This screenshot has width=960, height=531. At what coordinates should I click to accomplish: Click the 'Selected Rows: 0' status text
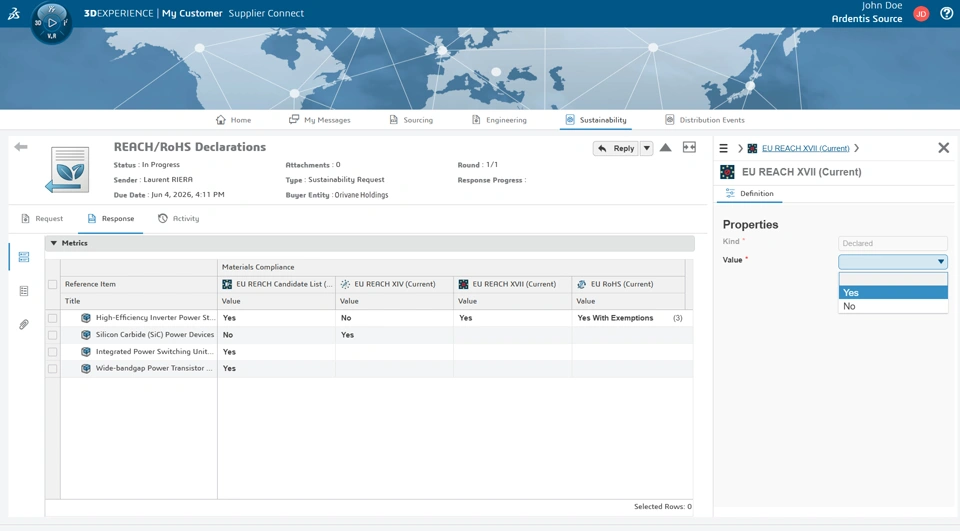(x=662, y=507)
